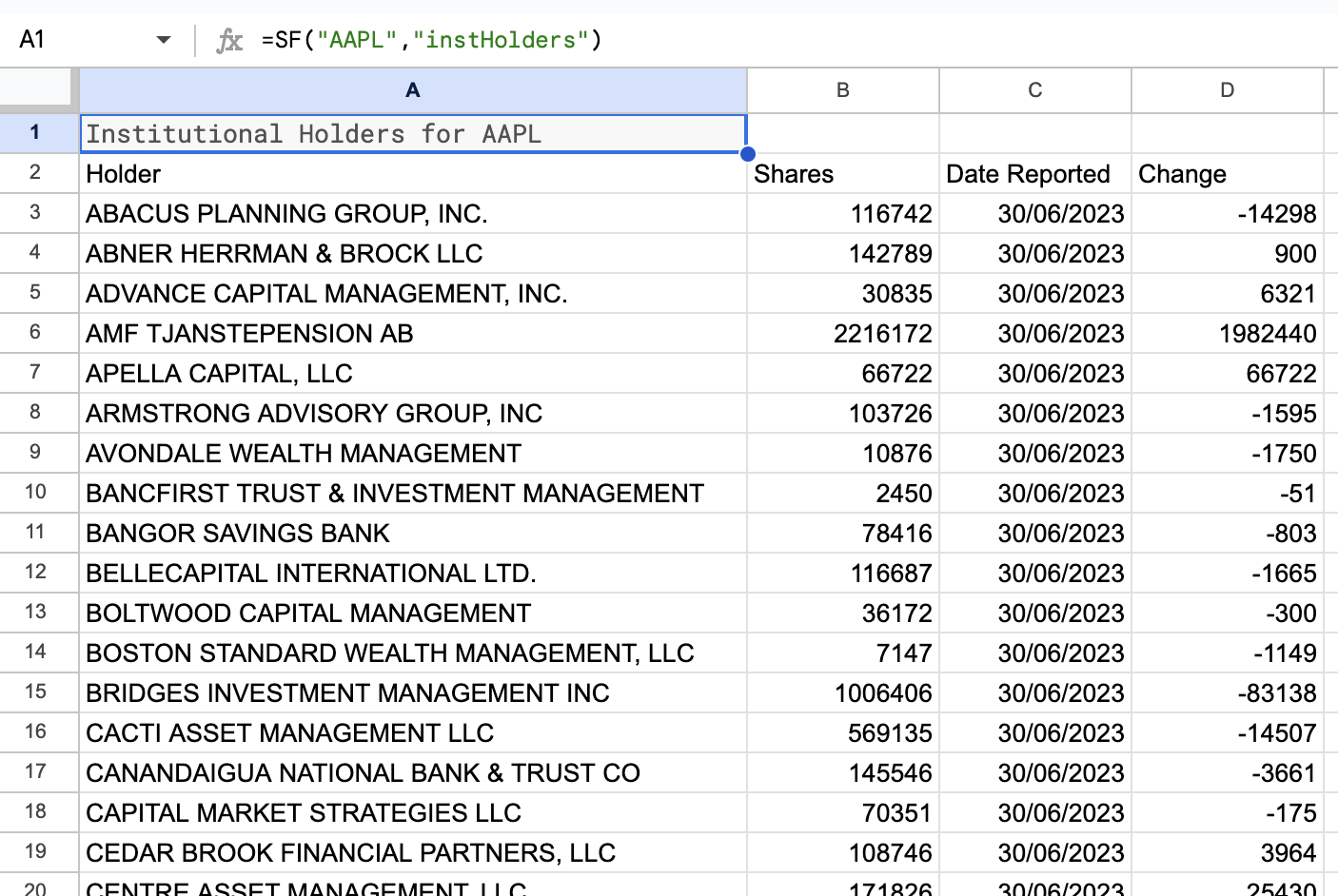
Task: Click the 'Date Reported' header cell
Action: point(1035,174)
